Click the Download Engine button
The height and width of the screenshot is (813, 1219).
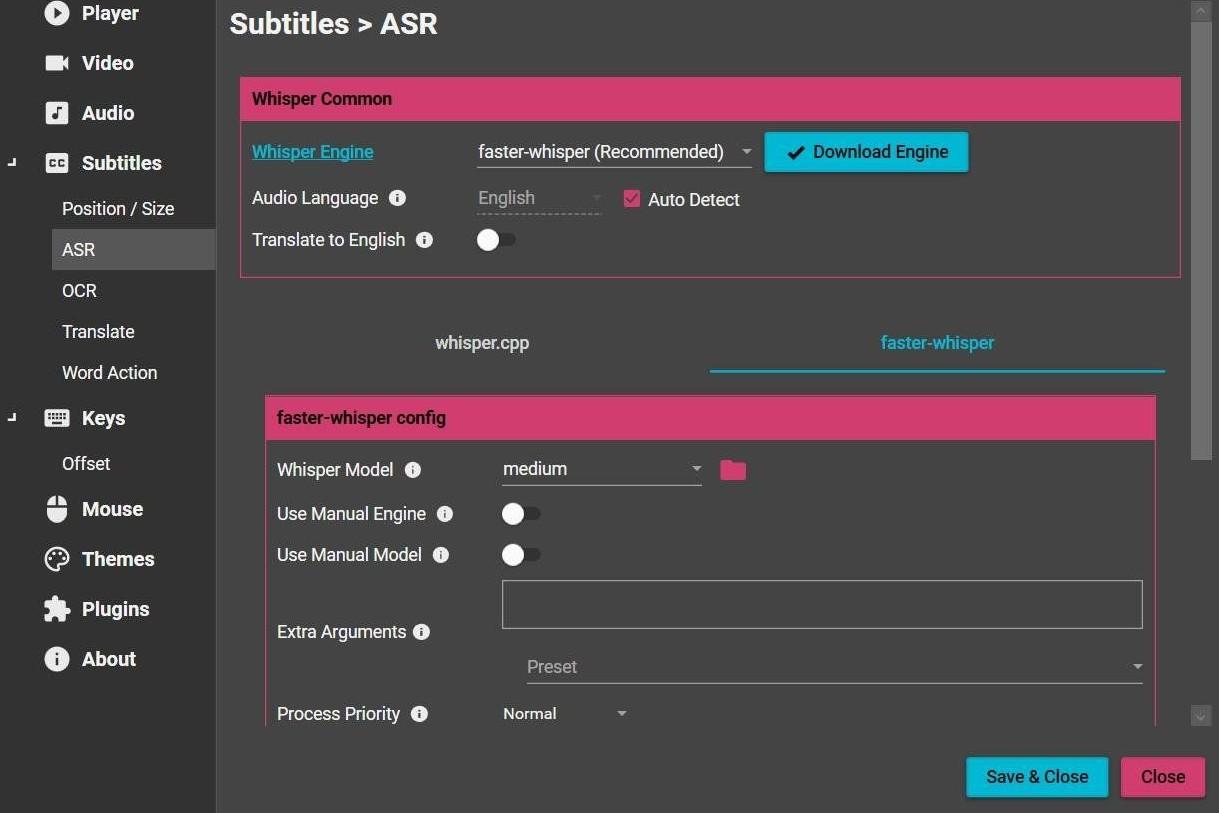pyautogui.click(x=866, y=152)
